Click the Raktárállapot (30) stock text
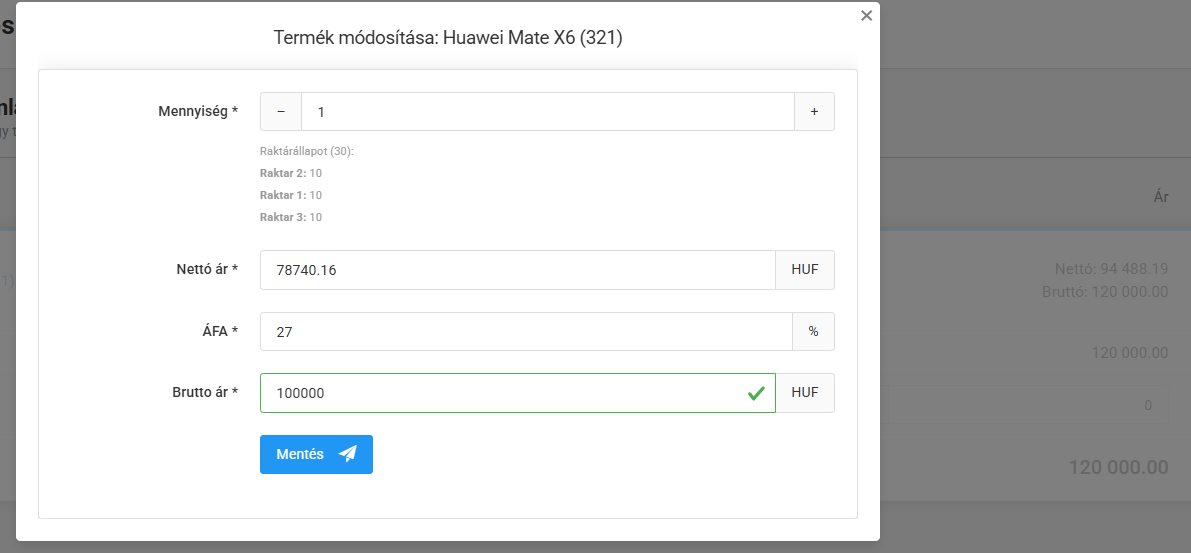Image resolution: width=1191 pixels, height=553 pixels. [307, 151]
